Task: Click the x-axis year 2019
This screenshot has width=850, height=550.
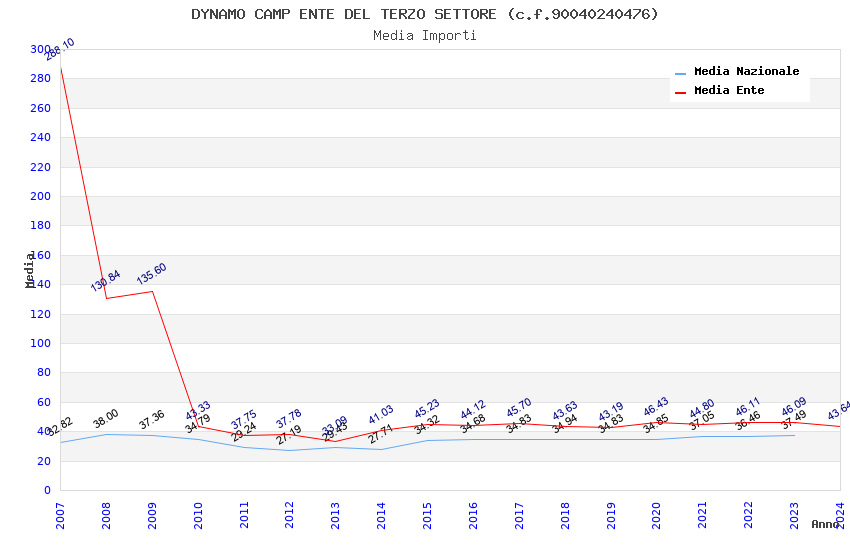Action: coord(611,515)
